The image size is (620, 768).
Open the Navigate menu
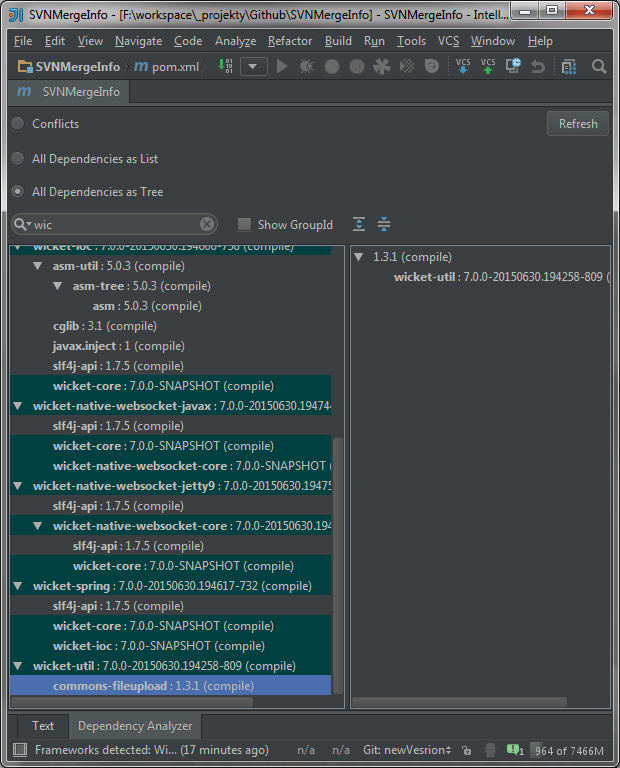[x=139, y=41]
